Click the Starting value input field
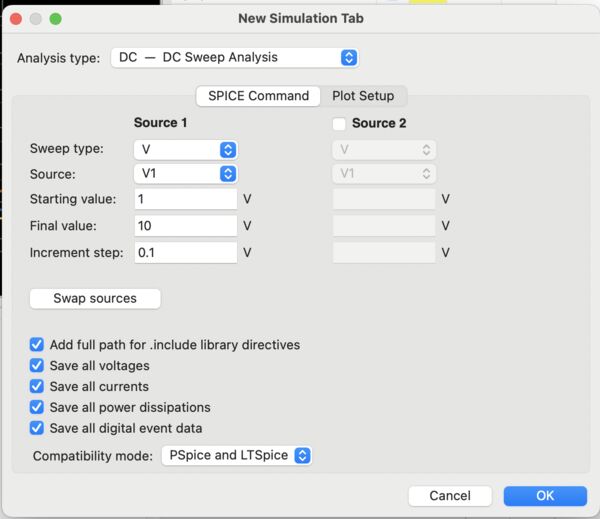The image size is (600, 519). click(x=186, y=199)
